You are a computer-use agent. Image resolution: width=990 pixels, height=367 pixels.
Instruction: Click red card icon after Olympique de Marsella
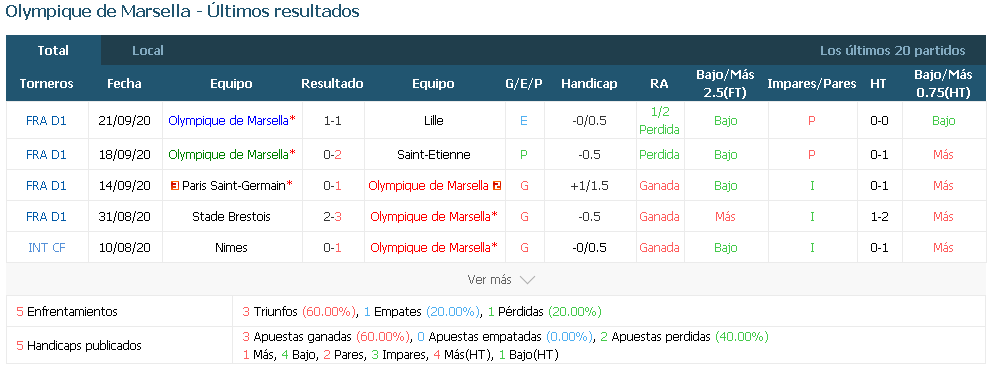tap(497, 186)
